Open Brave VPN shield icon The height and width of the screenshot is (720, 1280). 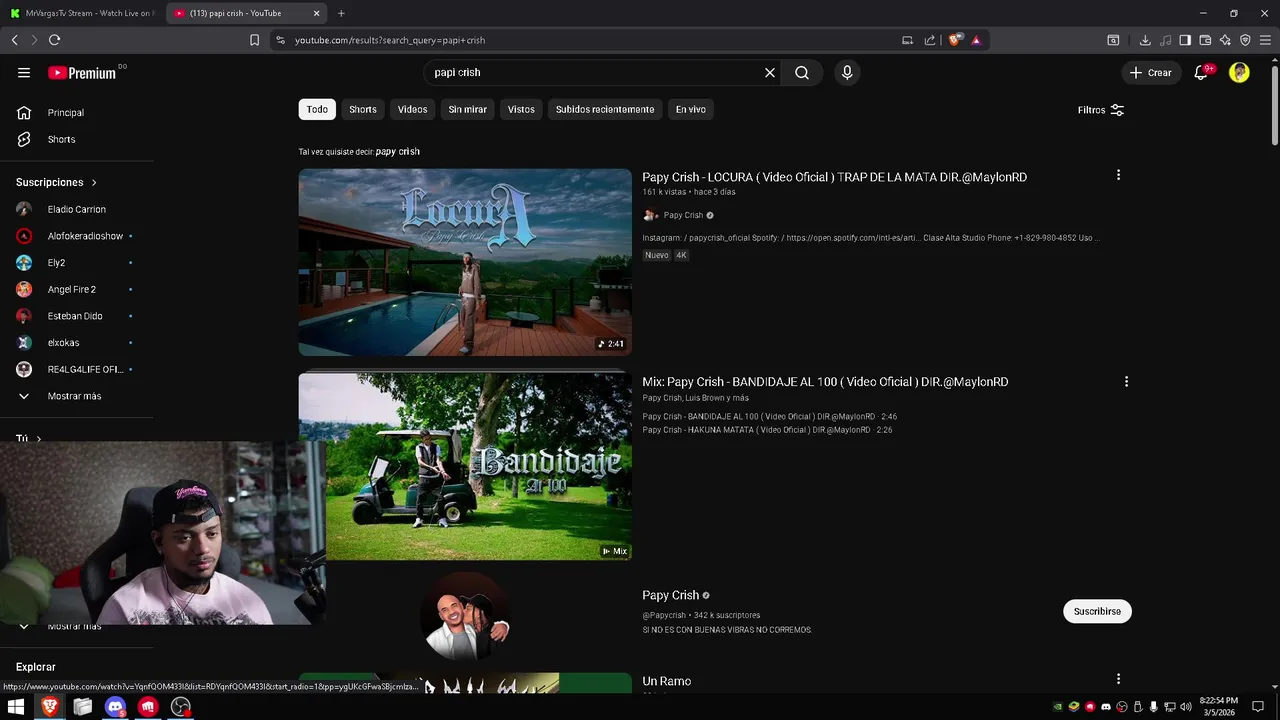pos(1245,40)
